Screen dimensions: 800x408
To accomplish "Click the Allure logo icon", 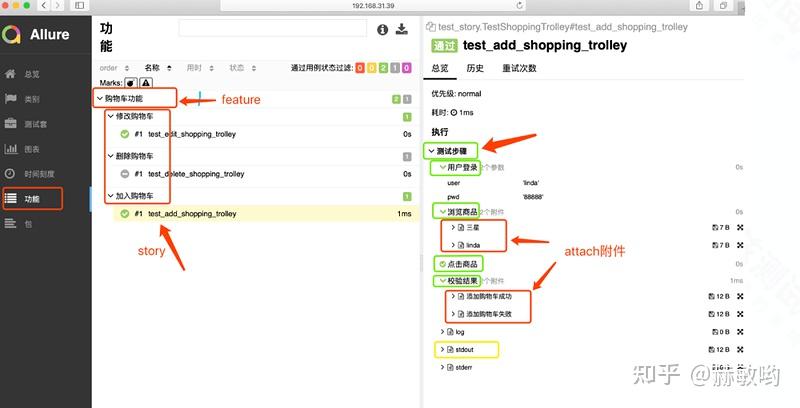I will [x=11, y=35].
